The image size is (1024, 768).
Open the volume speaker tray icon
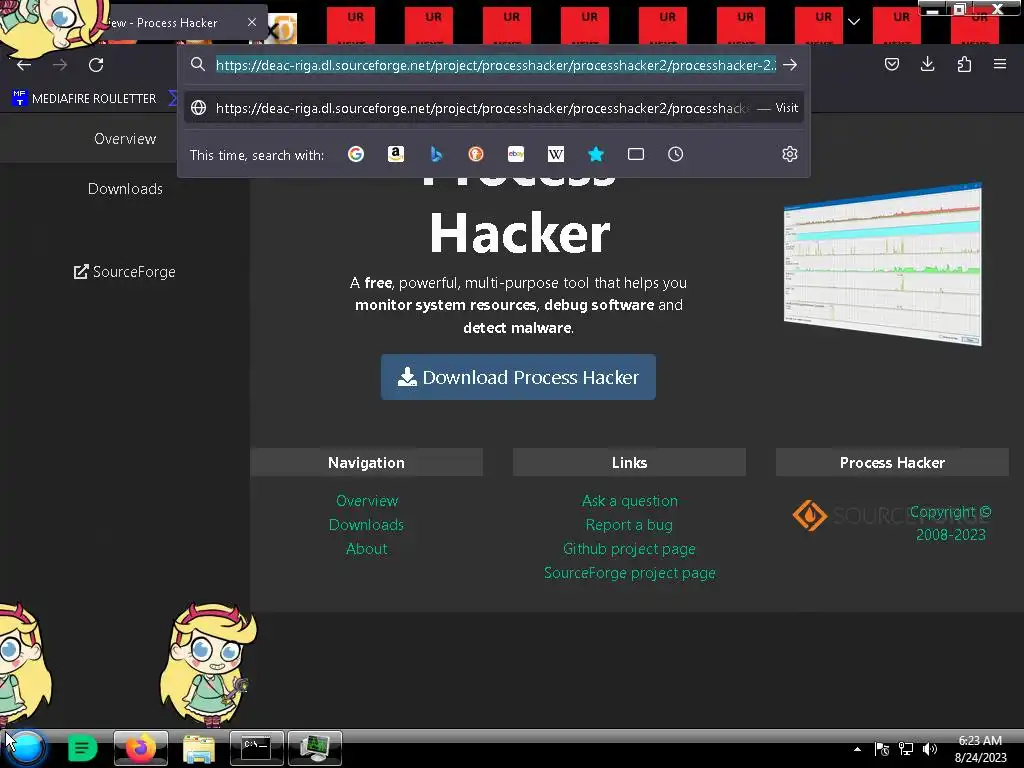[930, 749]
